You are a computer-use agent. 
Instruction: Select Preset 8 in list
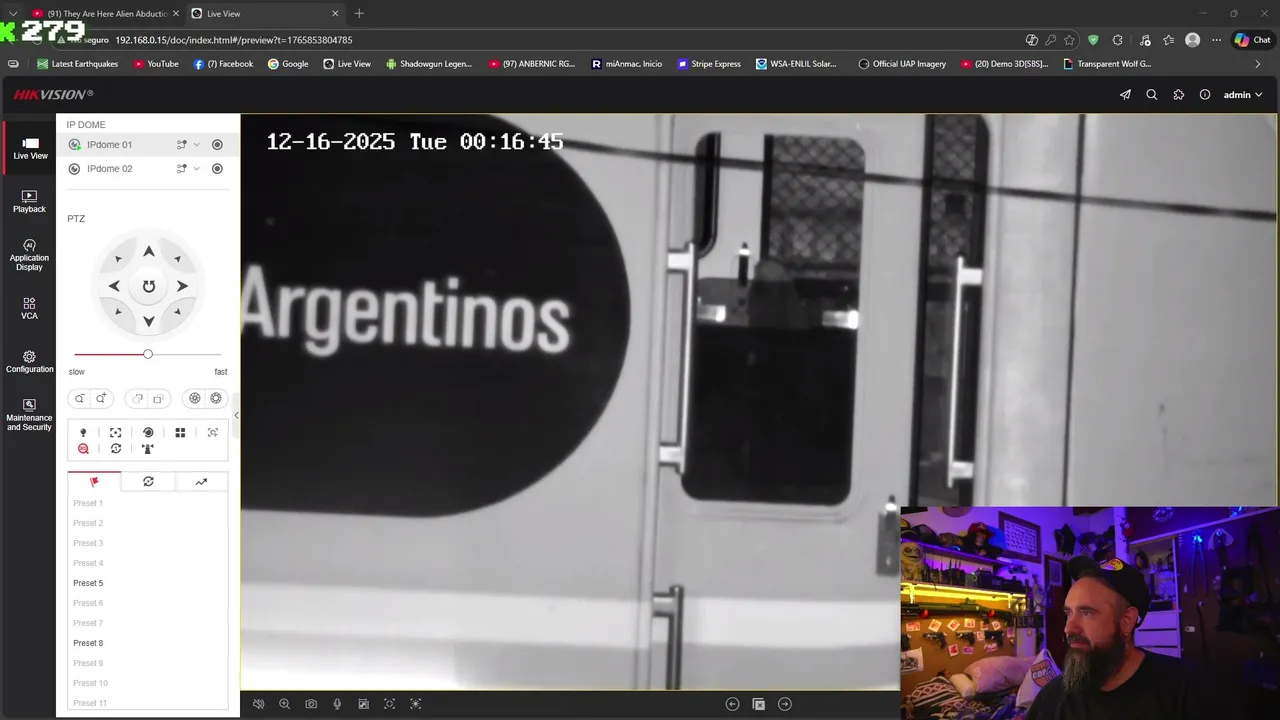click(88, 643)
